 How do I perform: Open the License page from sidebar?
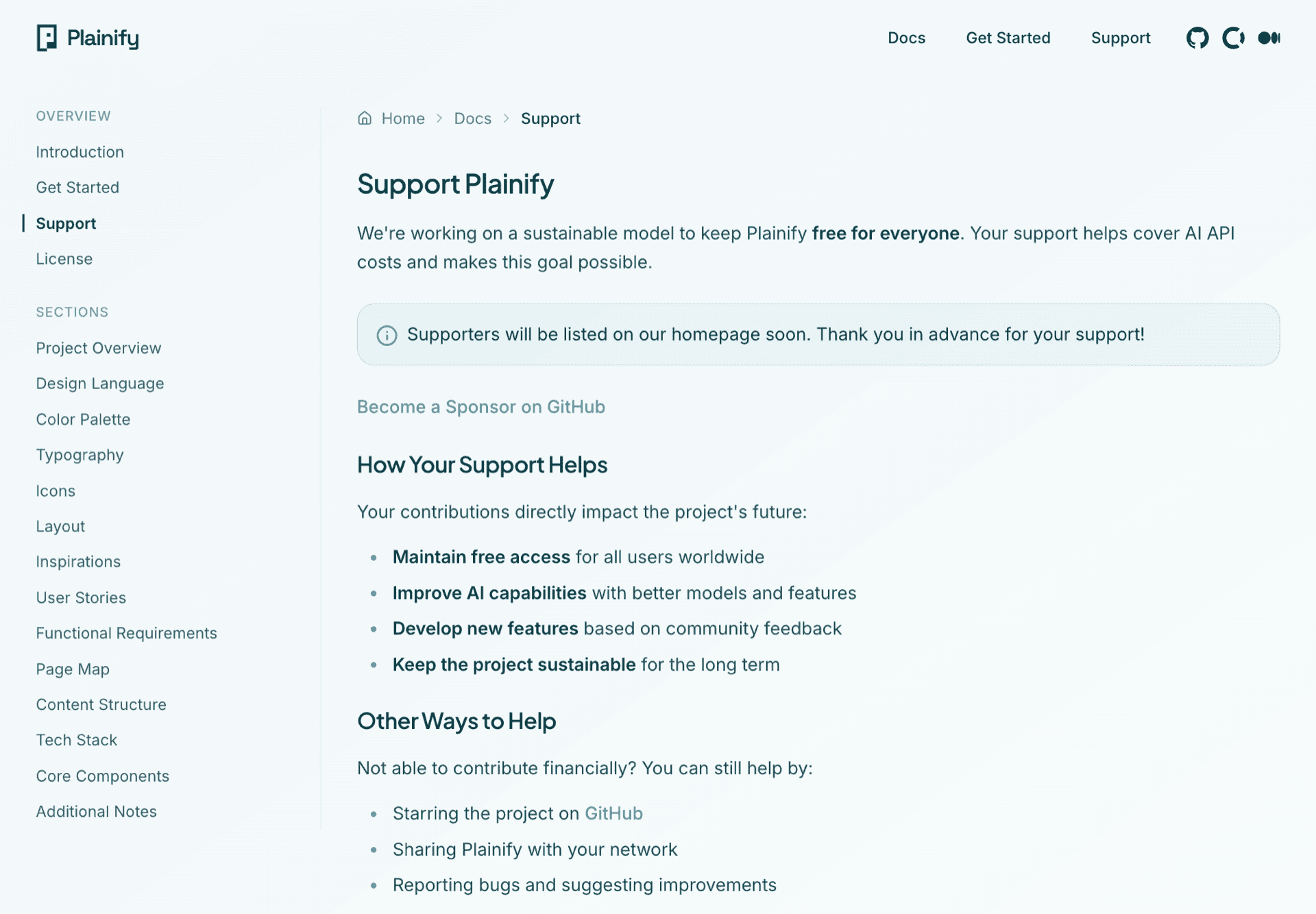(64, 258)
